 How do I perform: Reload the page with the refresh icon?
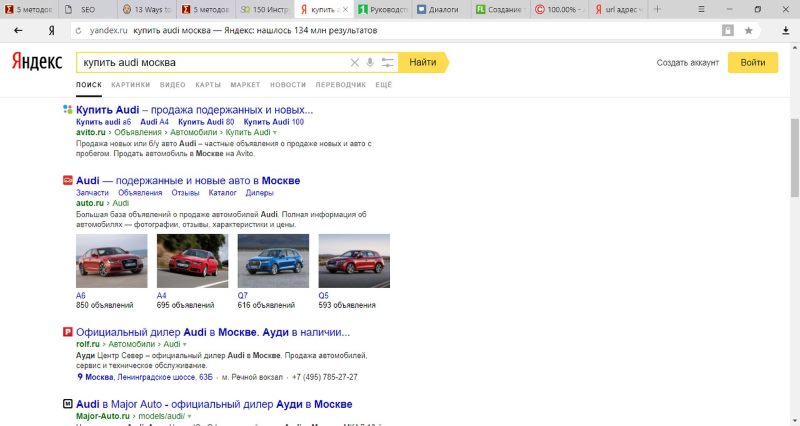79,31
